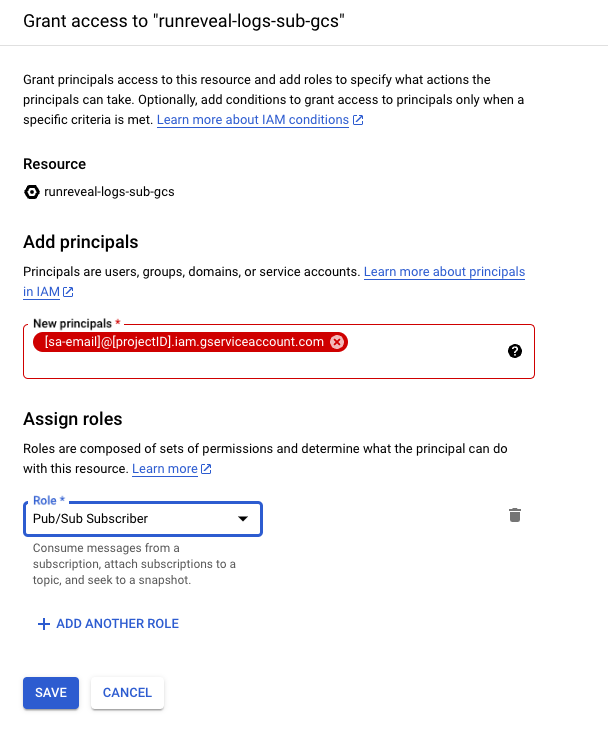Click the 'in IAM' link text
Image resolution: width=608 pixels, height=748 pixels.
pos(41,292)
